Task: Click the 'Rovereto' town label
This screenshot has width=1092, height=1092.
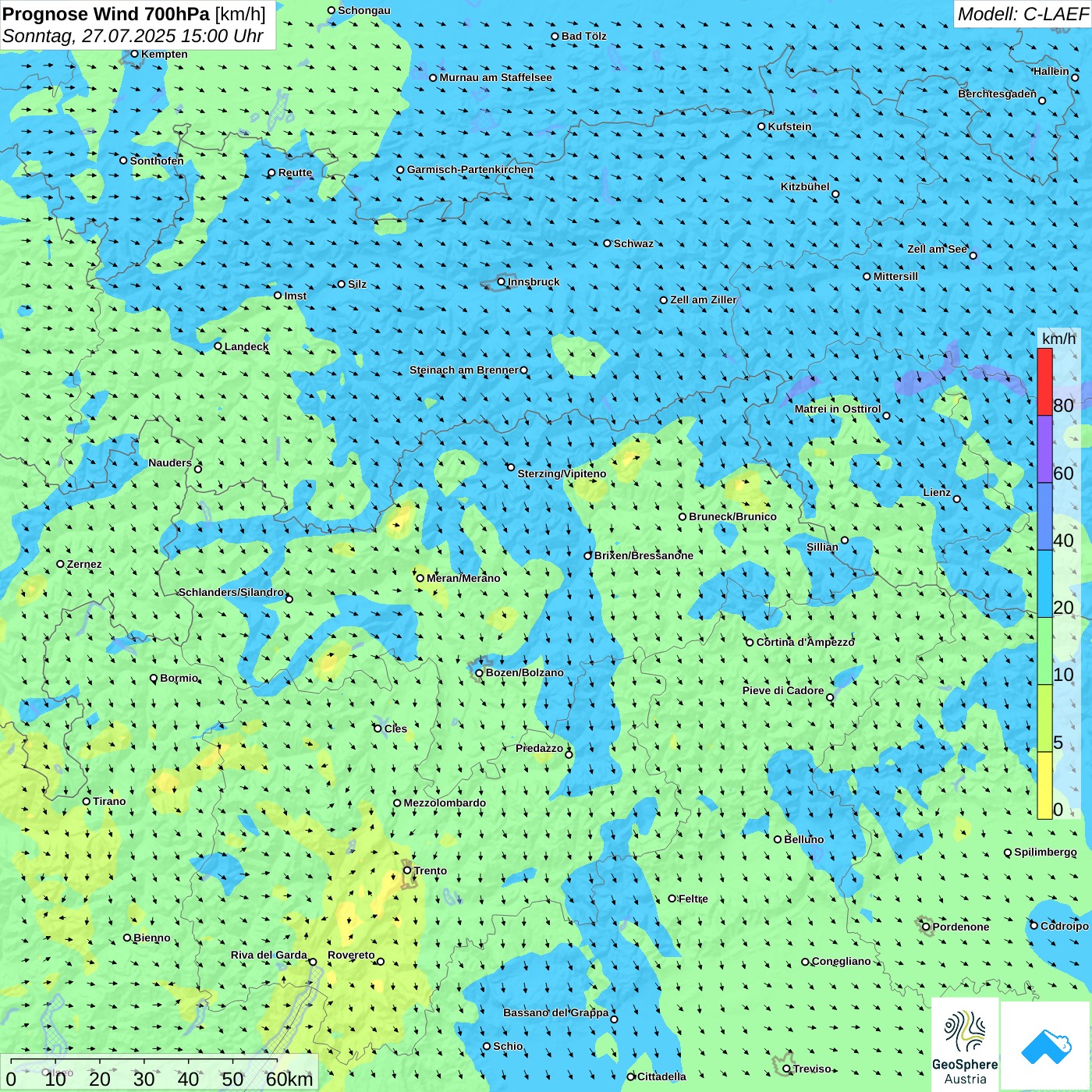Action: [351, 955]
